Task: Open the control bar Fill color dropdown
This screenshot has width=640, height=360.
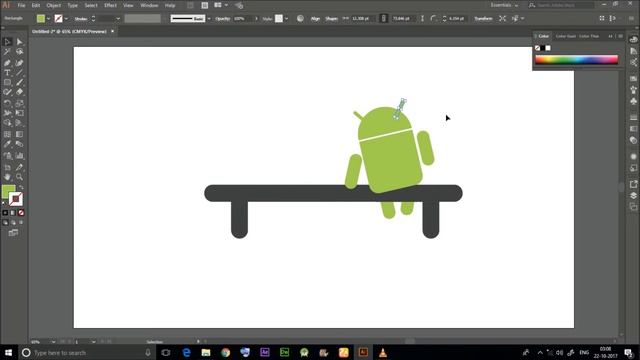Action: point(49,19)
